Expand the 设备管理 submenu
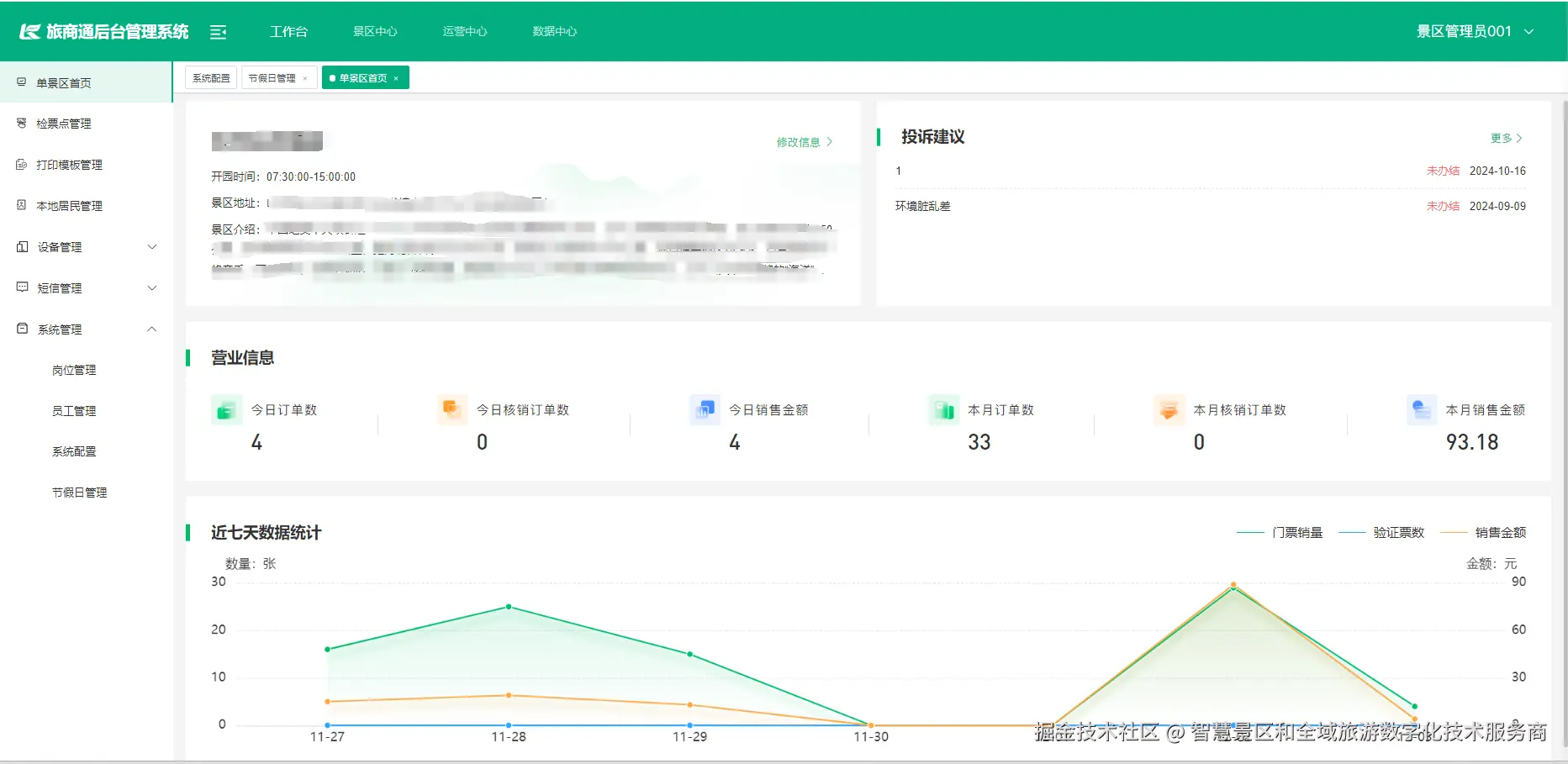This screenshot has width=1568, height=764. (151, 246)
